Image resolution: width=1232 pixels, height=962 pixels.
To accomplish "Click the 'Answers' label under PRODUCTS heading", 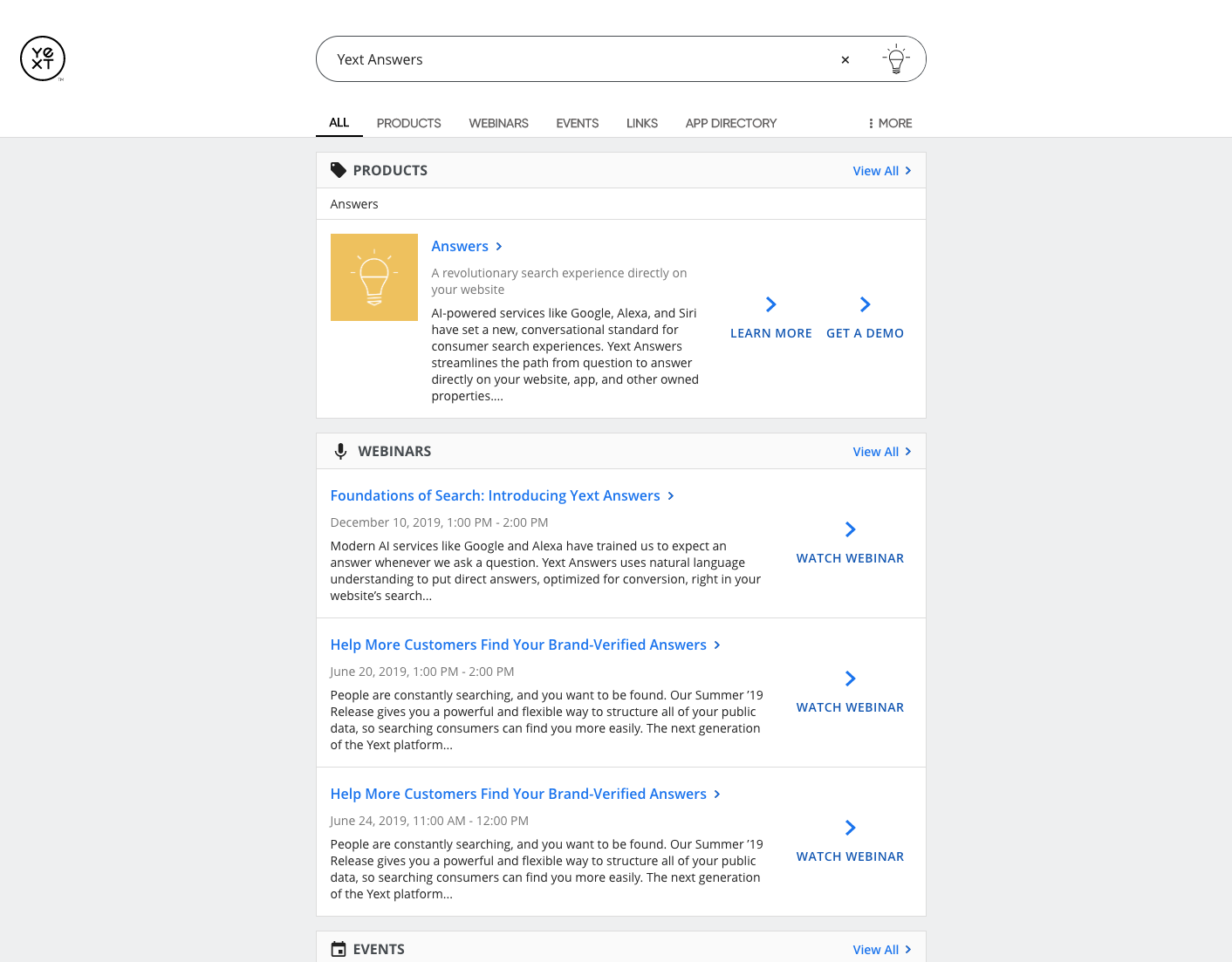I will 354,204.
